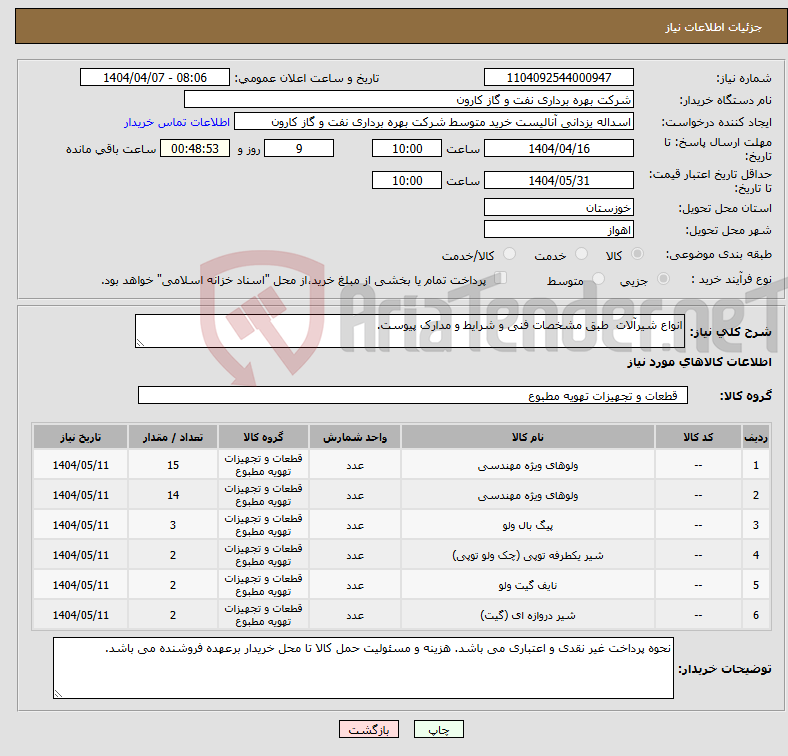Click the delivery province field خوزستان
The height and width of the screenshot is (756, 788).
(x=559, y=207)
